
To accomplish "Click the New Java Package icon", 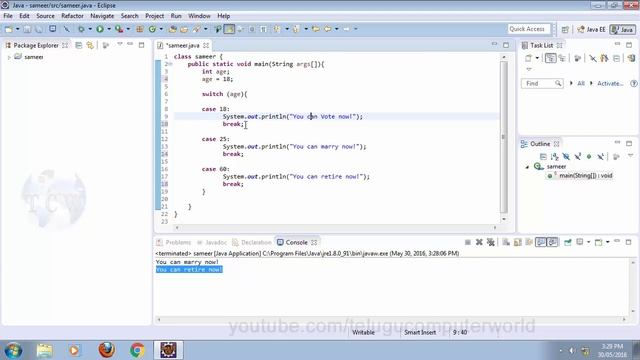I will (x=140, y=29).
